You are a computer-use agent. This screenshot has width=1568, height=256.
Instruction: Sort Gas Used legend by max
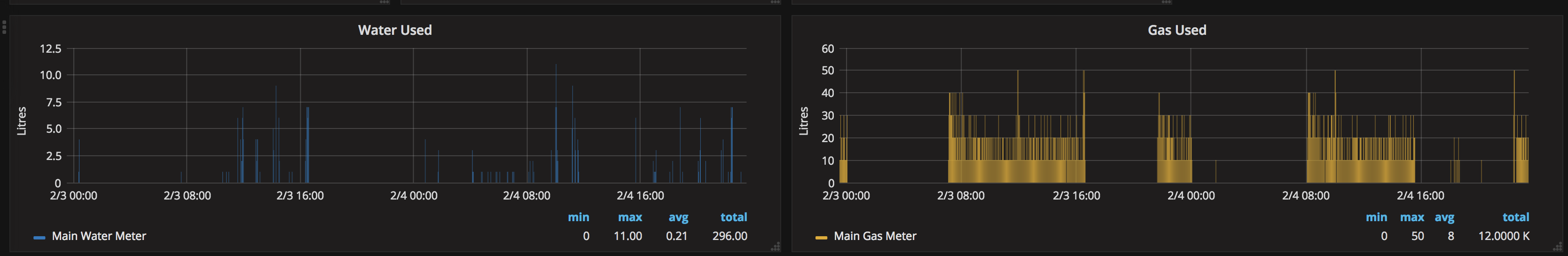pyautogui.click(x=1412, y=217)
